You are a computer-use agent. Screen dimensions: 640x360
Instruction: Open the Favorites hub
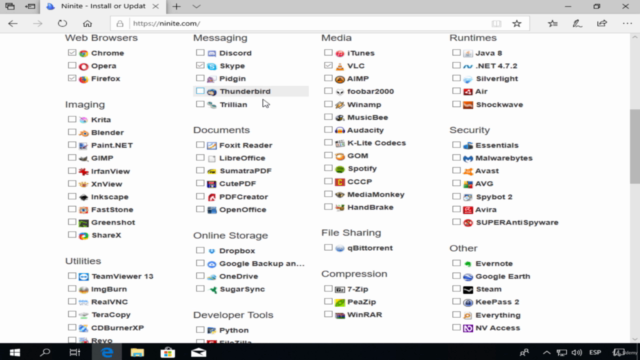point(553,24)
